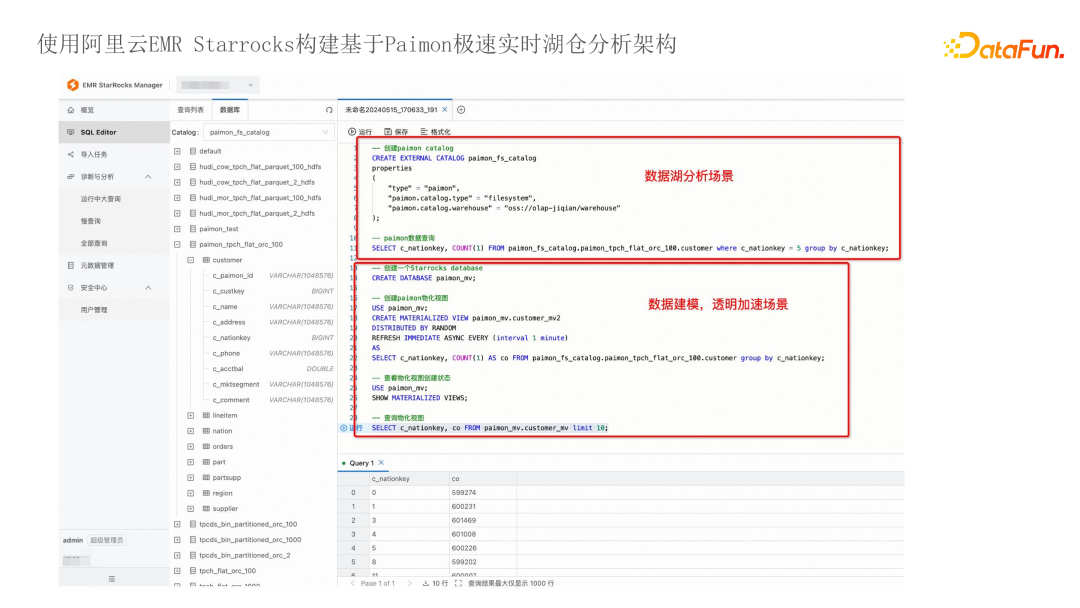Image resolution: width=1080 pixels, height=608 pixels.
Task: Format the SQL with 格式化
Action: point(435,132)
